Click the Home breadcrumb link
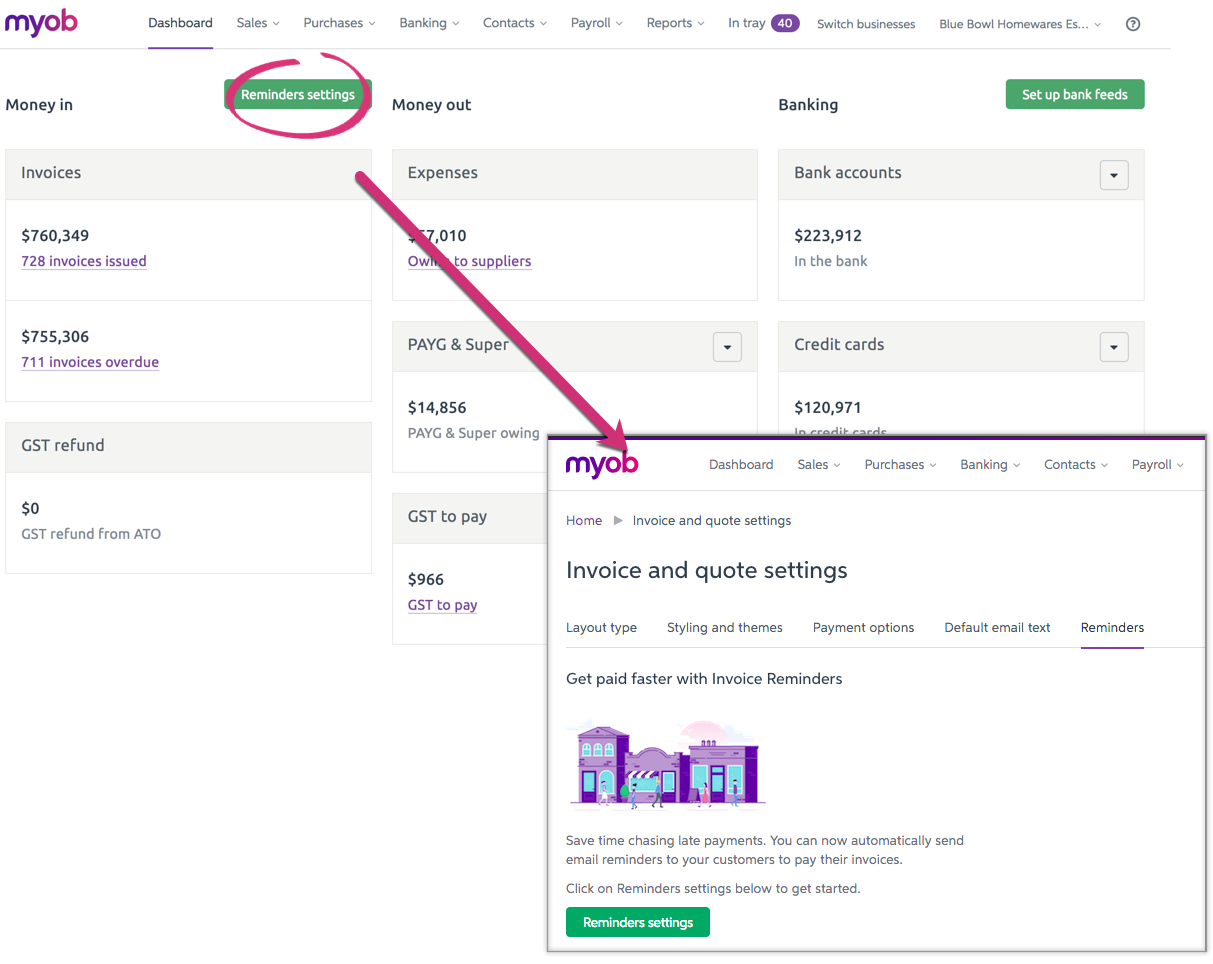1213x964 pixels. 584,521
